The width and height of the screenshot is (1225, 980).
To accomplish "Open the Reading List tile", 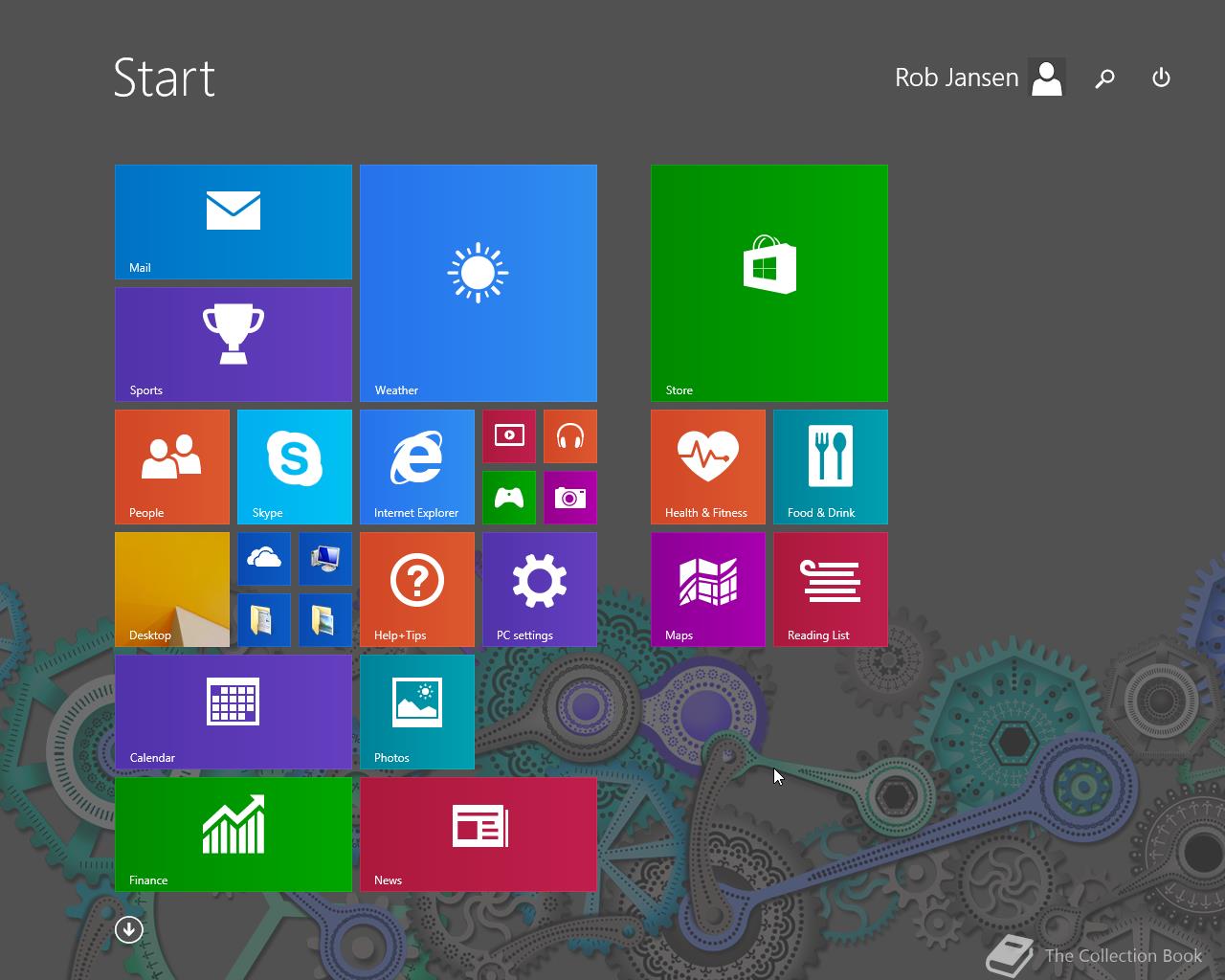I will coord(831,590).
